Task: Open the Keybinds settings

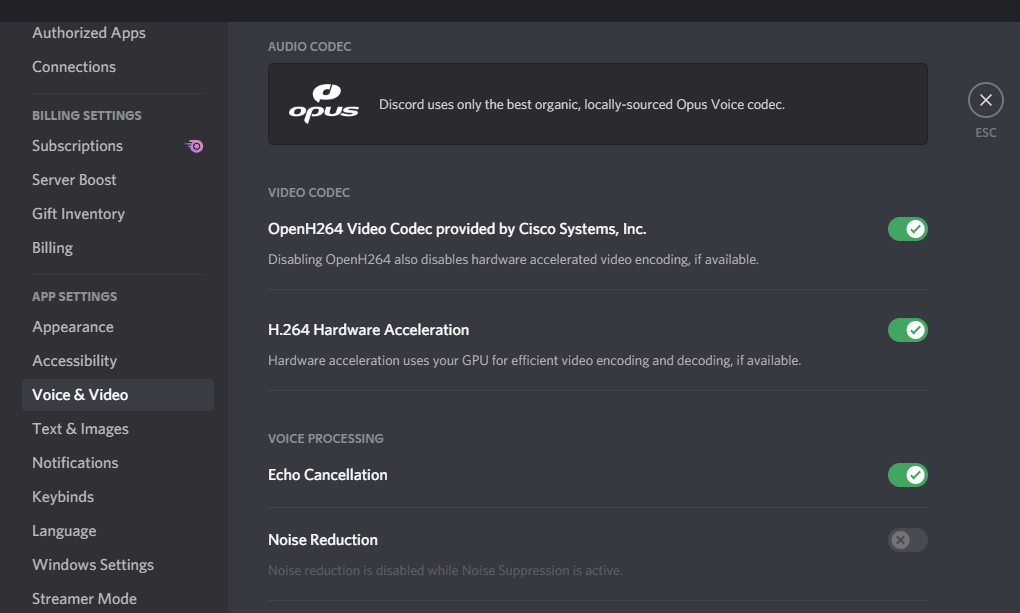Action: click(62, 496)
